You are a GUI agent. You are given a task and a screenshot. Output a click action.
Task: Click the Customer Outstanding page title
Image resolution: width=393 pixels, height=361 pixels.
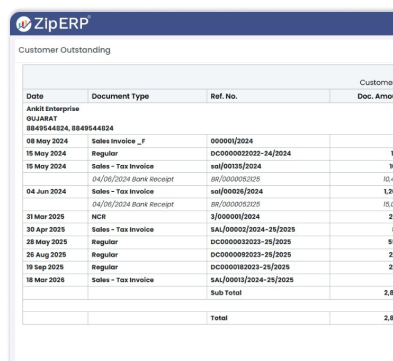coord(64,50)
